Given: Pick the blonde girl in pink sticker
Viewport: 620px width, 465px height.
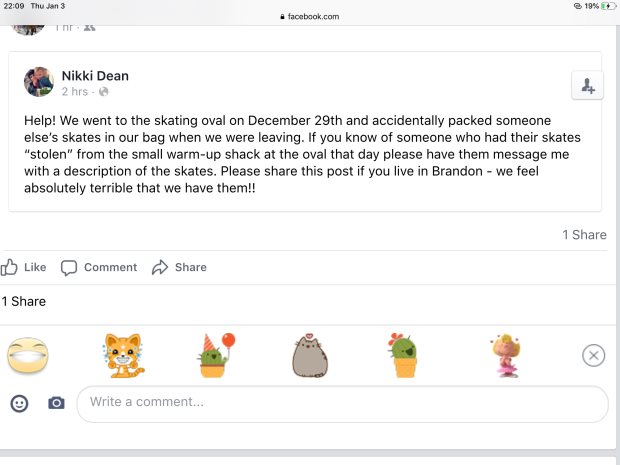Looking at the screenshot, I should 505,355.
